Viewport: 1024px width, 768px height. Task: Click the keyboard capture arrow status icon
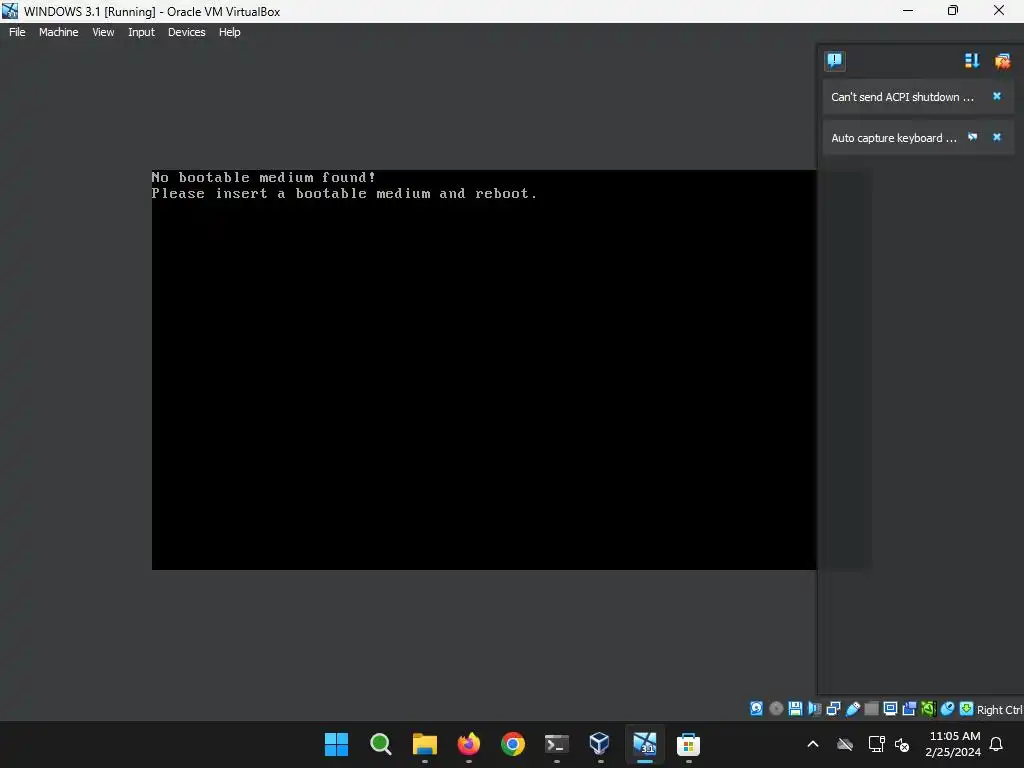click(966, 709)
